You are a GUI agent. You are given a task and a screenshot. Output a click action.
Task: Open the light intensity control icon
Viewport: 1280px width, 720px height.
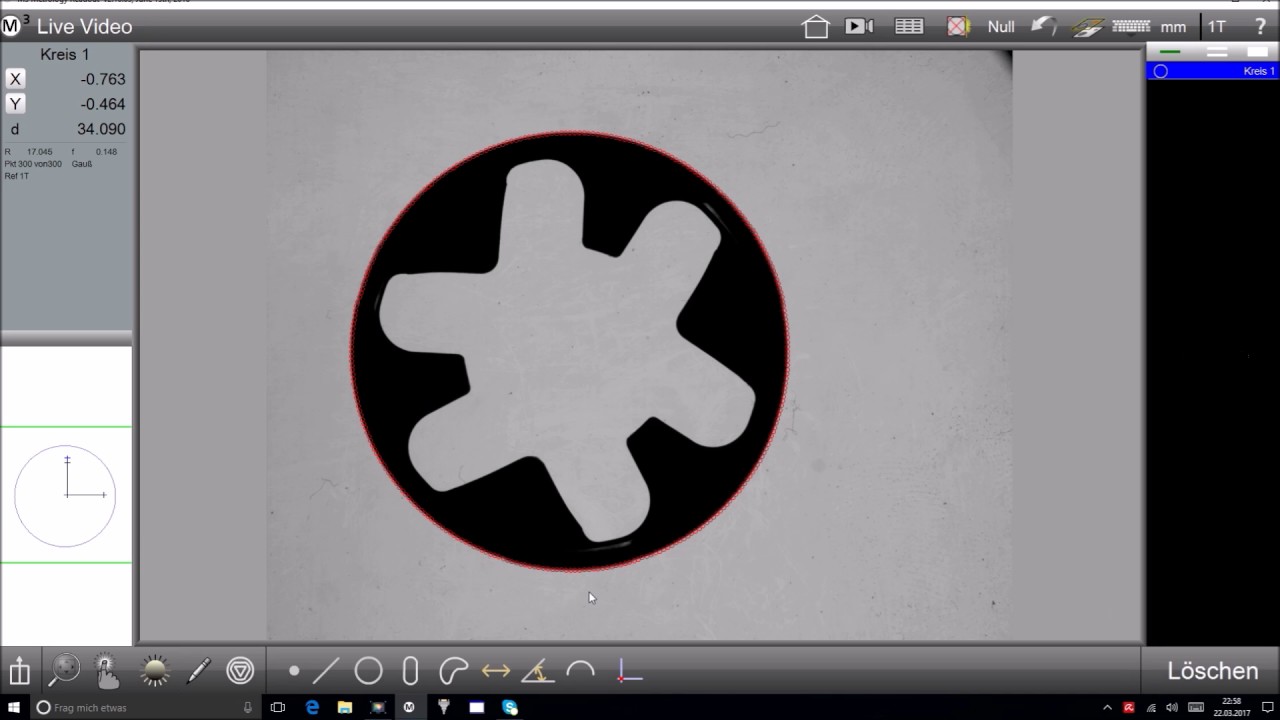coord(154,670)
